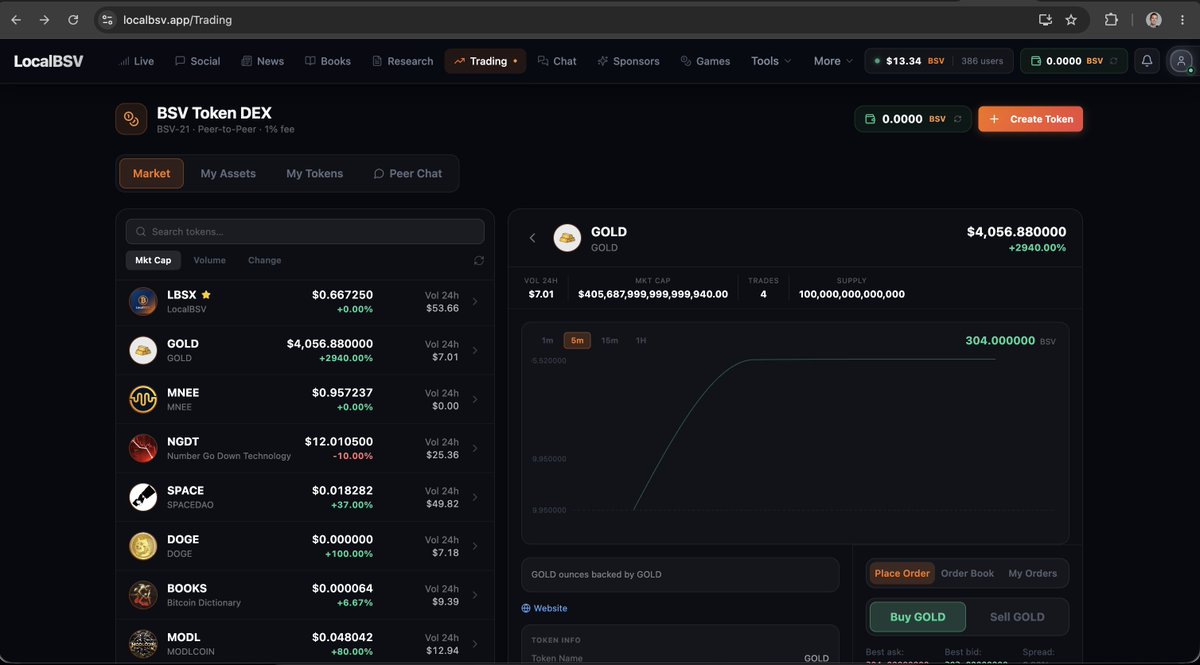Image resolution: width=1200 pixels, height=665 pixels.
Task: Set chart interval to 1m
Action: click(x=547, y=340)
